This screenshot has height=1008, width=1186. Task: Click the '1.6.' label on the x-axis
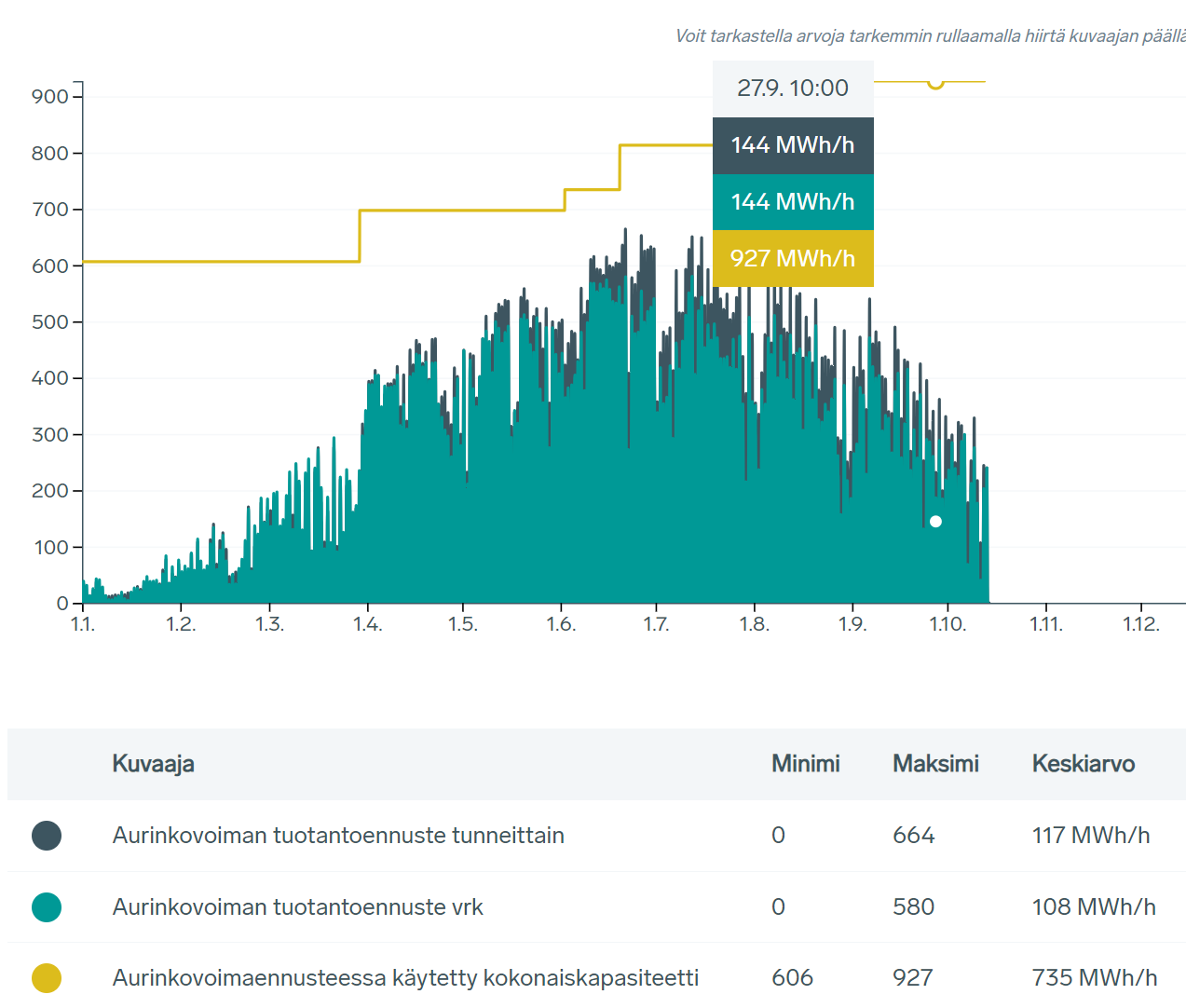click(x=561, y=624)
